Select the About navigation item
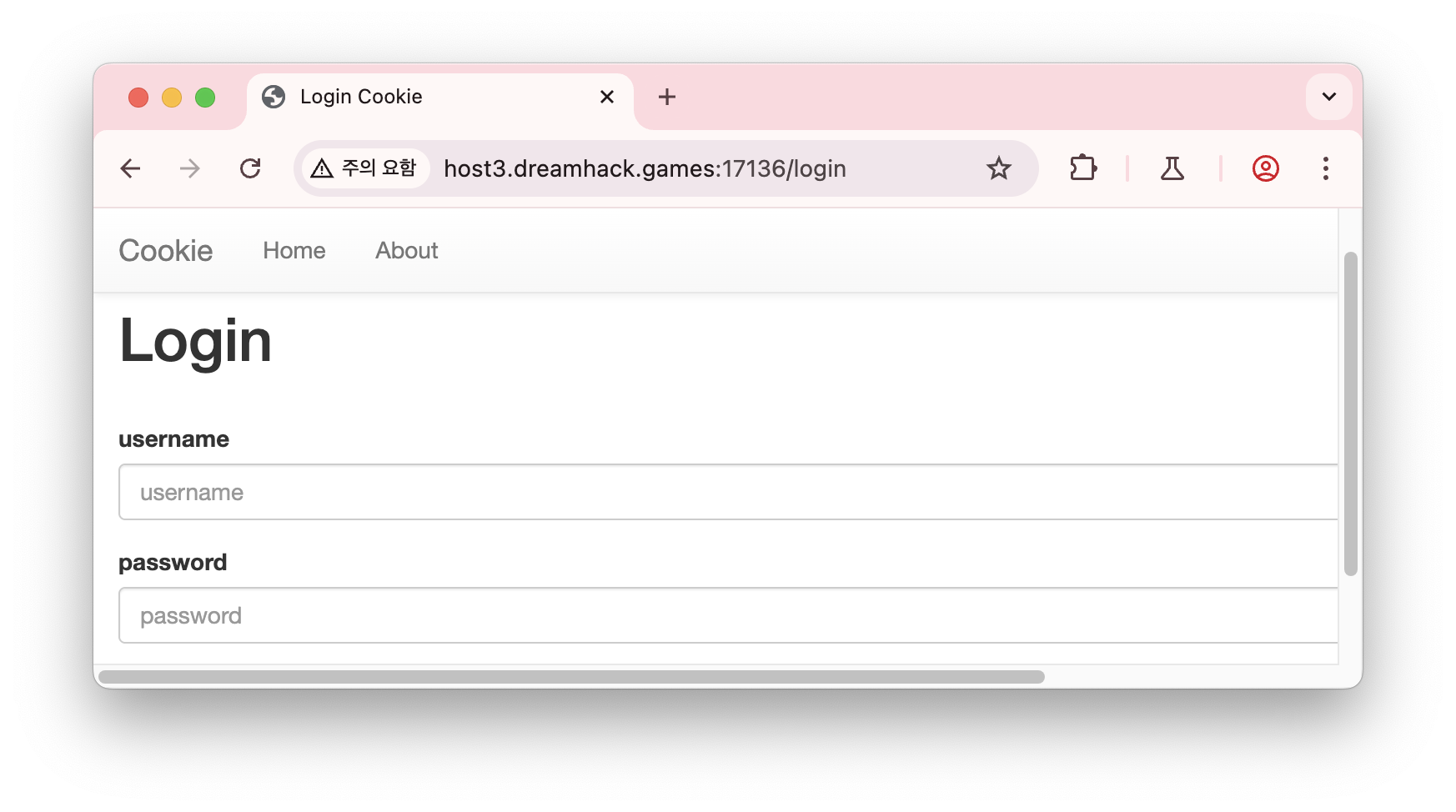Viewport: 1456px width, 812px height. pyautogui.click(x=406, y=250)
